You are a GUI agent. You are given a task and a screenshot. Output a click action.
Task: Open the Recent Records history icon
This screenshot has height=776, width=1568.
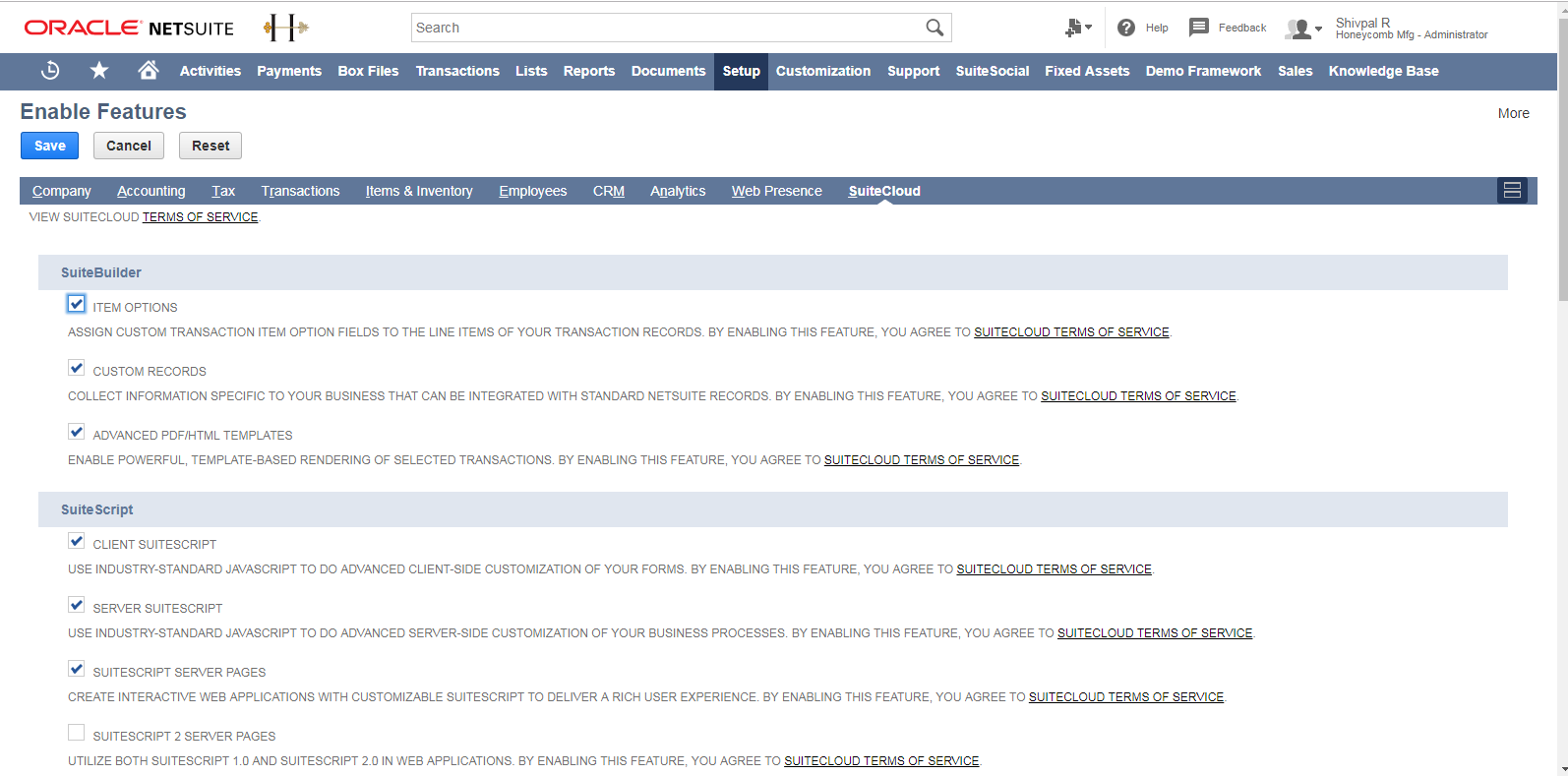pos(50,70)
